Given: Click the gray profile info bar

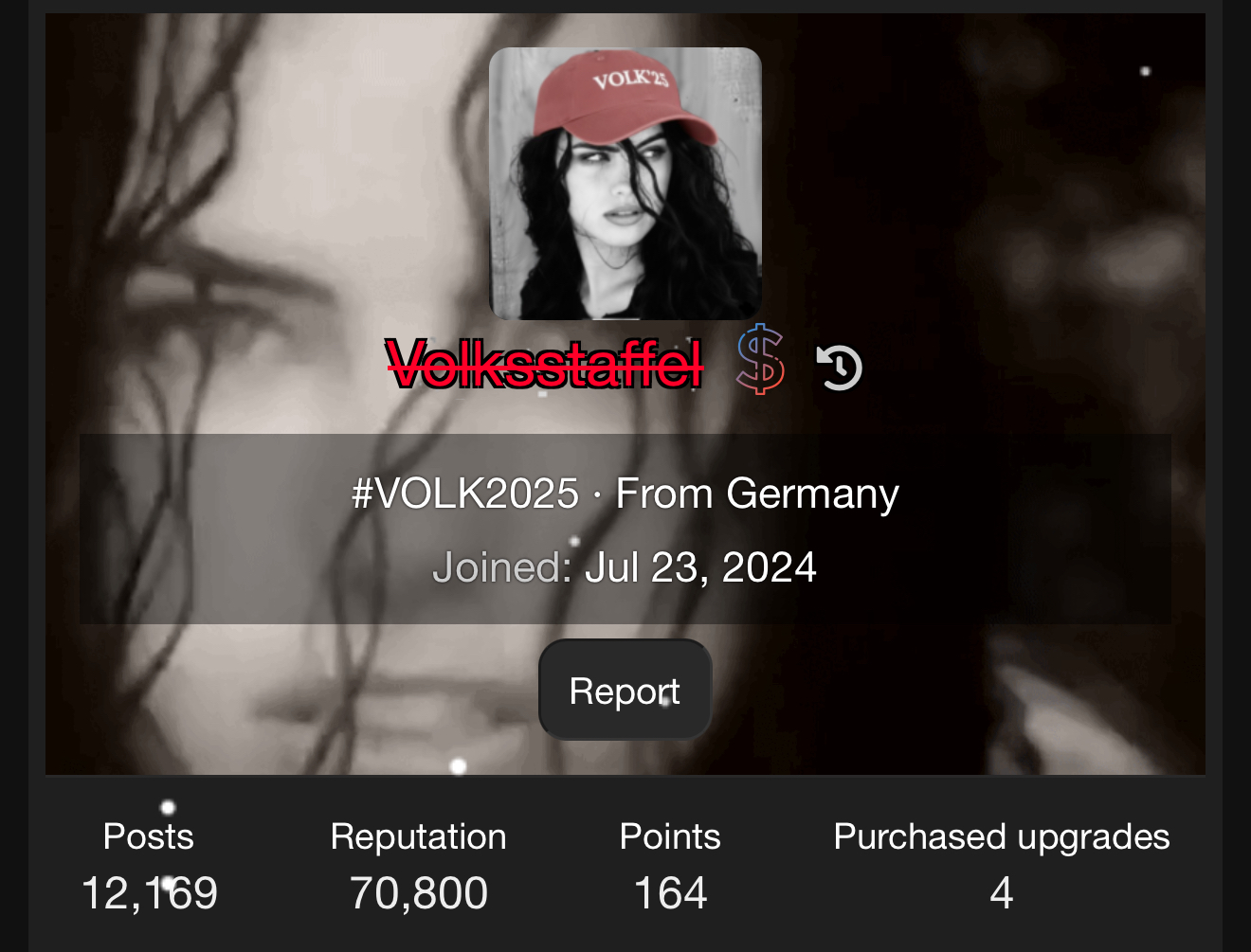Looking at the screenshot, I should (x=625, y=529).
